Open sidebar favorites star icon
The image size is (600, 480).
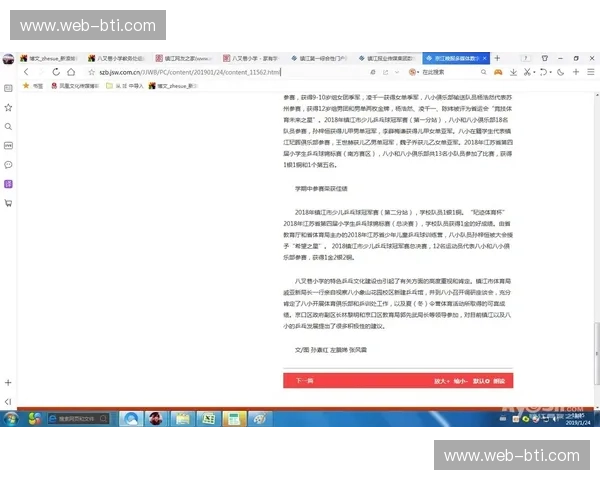(8, 108)
